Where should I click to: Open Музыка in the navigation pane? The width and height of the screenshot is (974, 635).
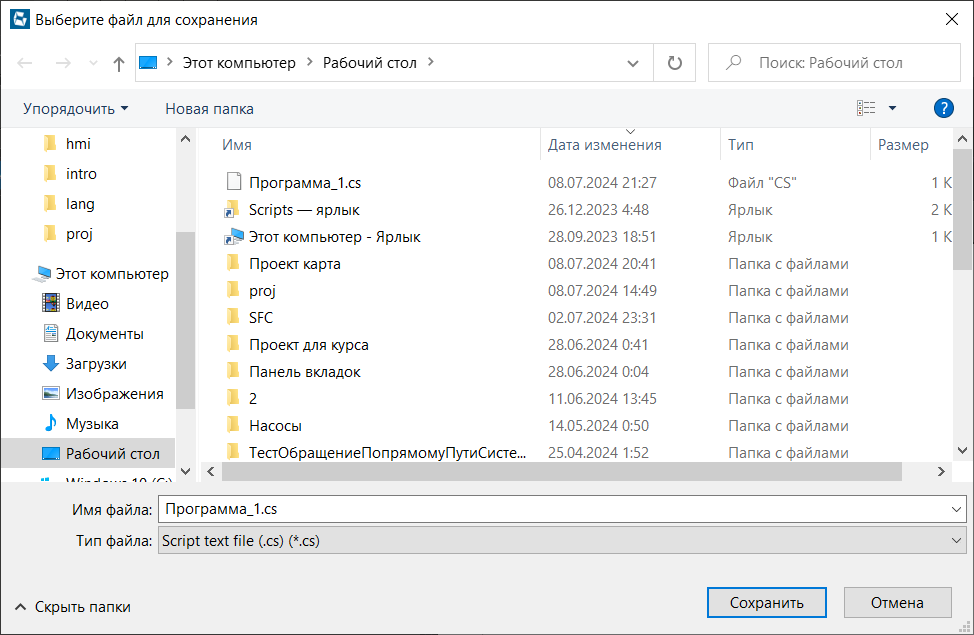(92, 424)
